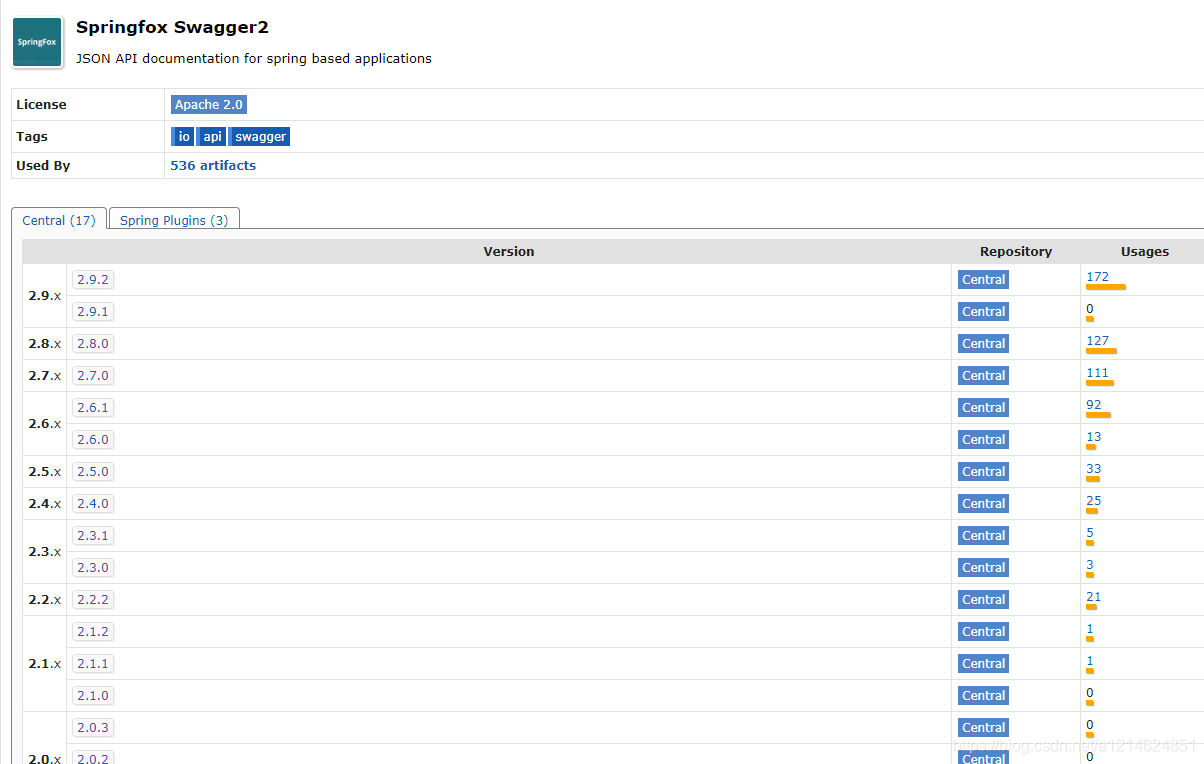
Task: Click Central badge in 2.1.1 row
Action: (983, 664)
